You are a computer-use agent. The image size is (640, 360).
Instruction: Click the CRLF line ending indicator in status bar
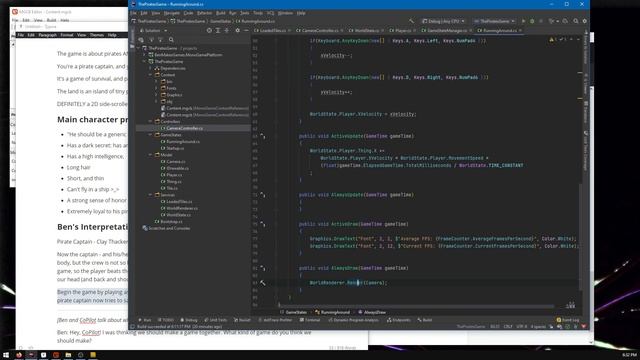(508, 327)
